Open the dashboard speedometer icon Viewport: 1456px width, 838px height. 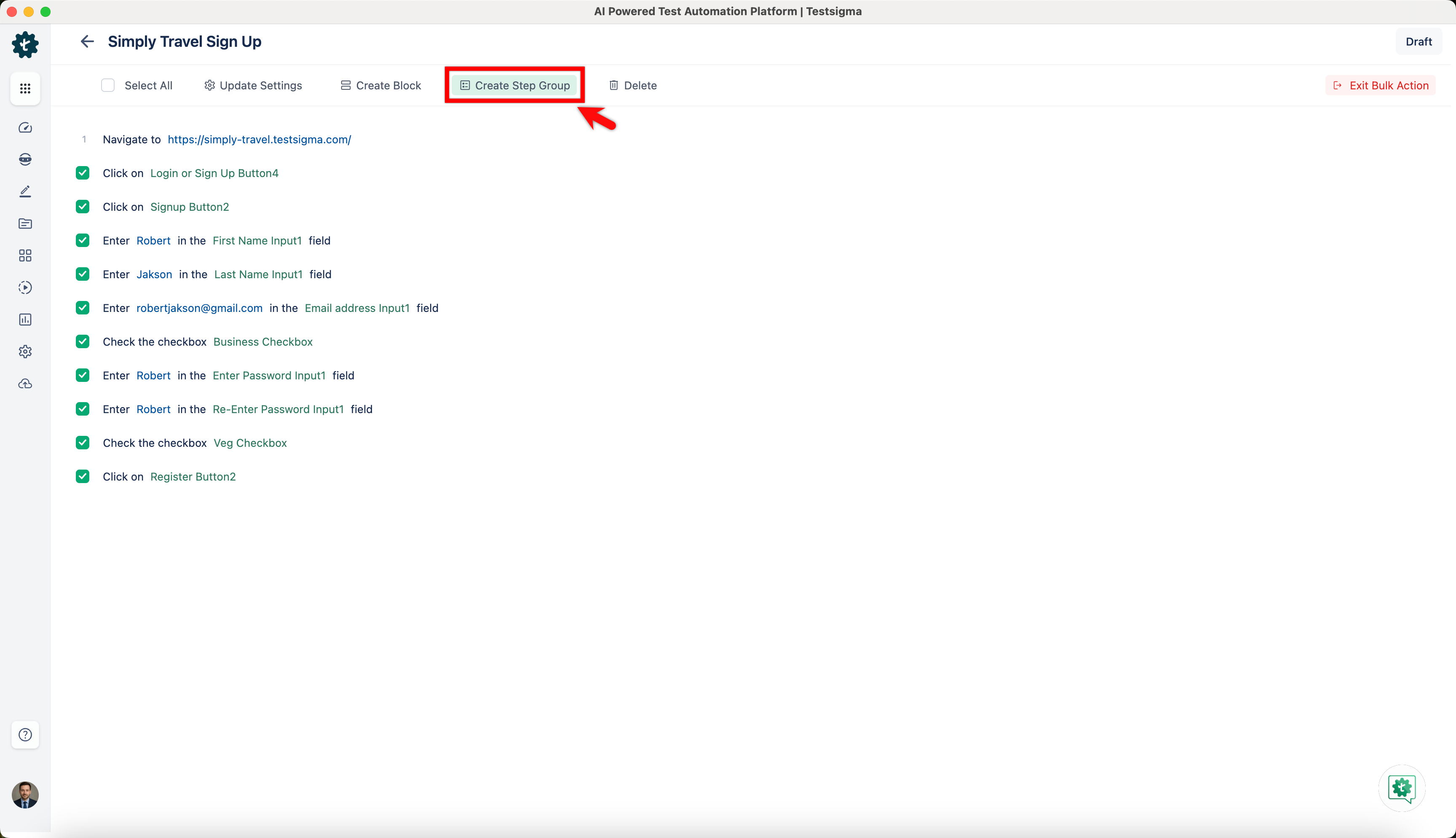tap(25, 128)
